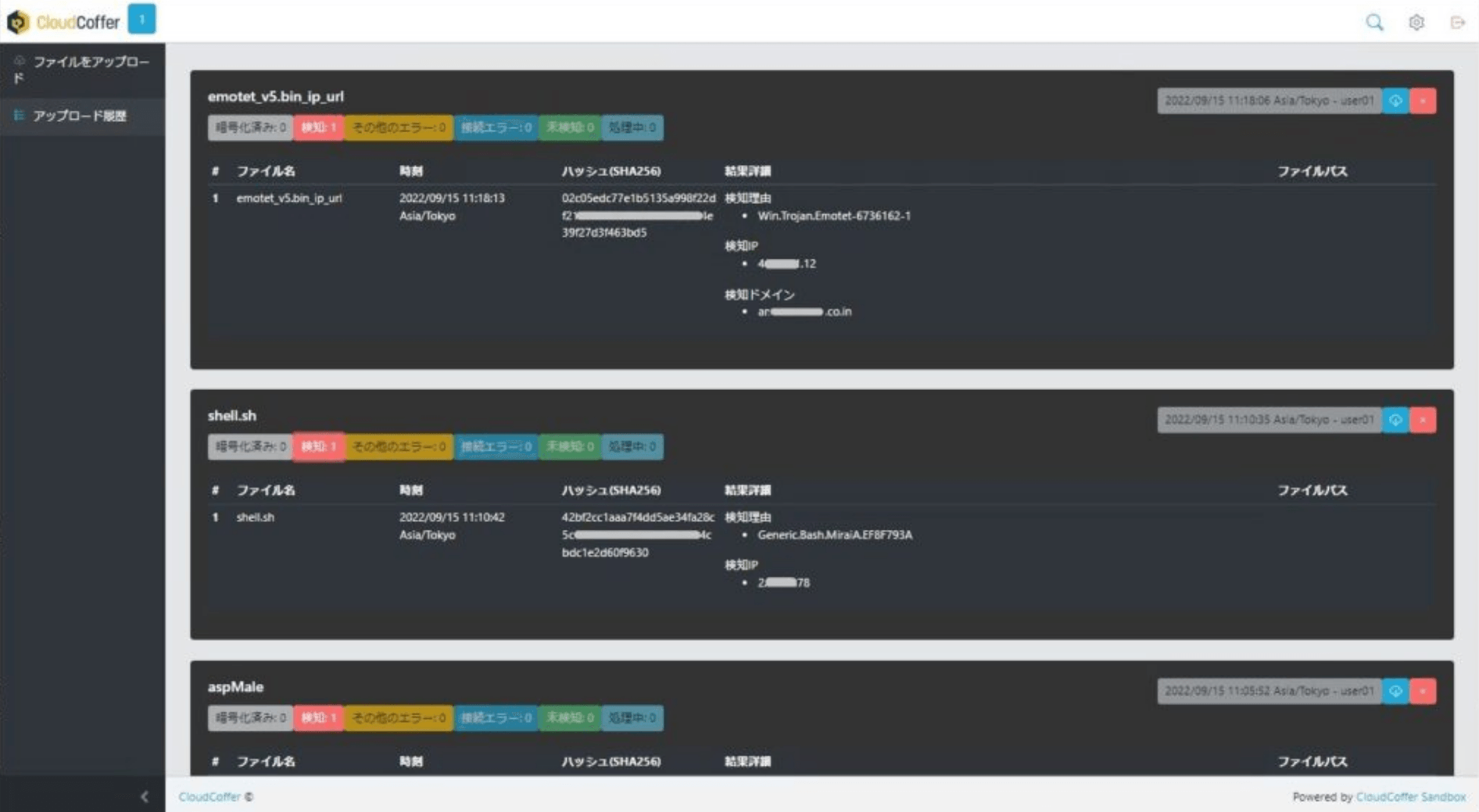Click the CloudCoffer copyright link in footer
The image size is (1479, 812).
click(209, 797)
